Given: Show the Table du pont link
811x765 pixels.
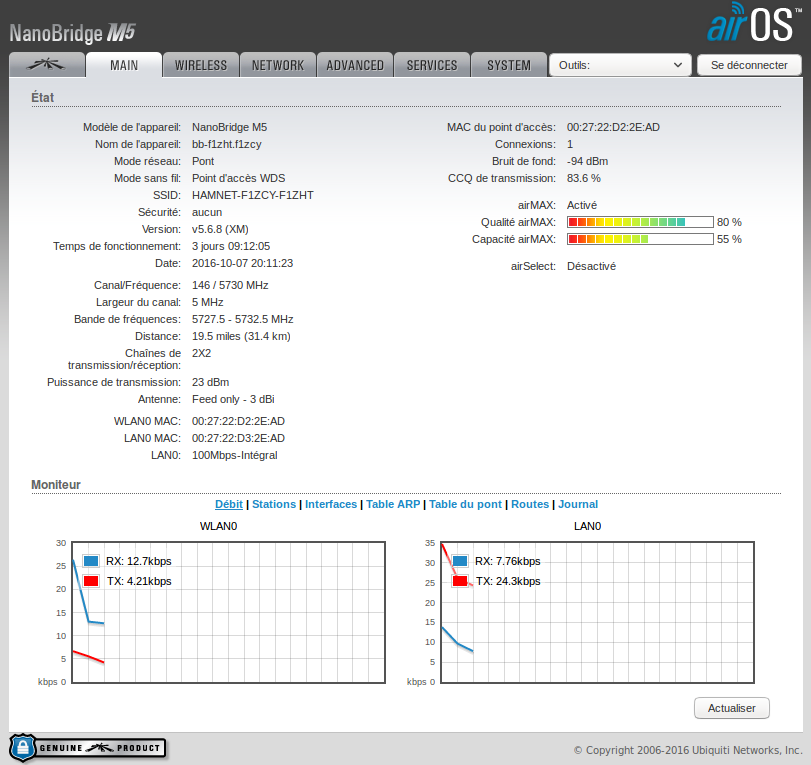Looking at the screenshot, I should tap(465, 504).
